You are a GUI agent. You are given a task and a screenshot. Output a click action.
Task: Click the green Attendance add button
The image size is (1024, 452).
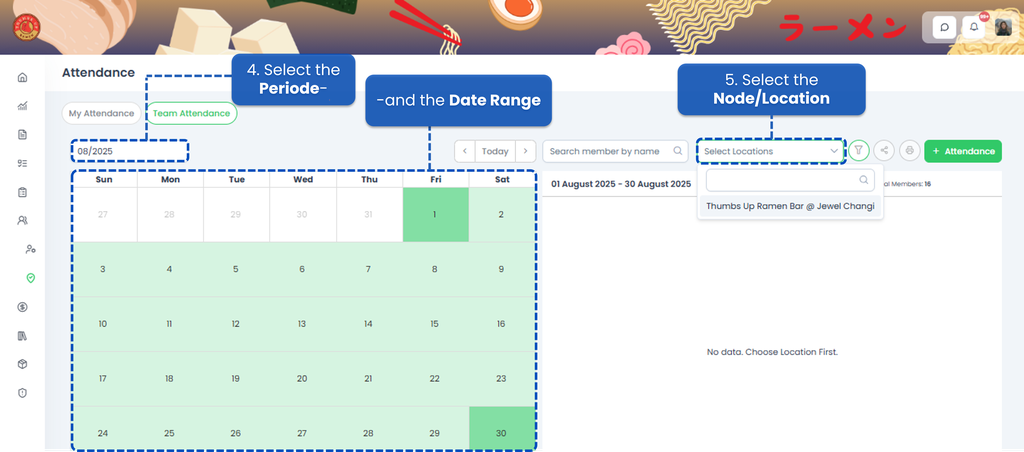point(962,151)
